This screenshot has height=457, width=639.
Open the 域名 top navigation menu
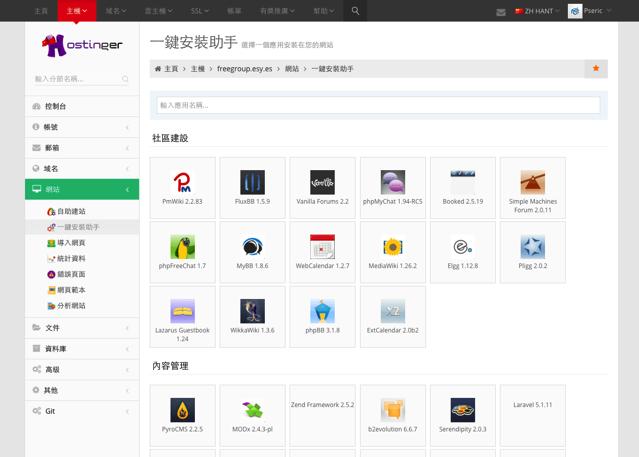coord(116,11)
